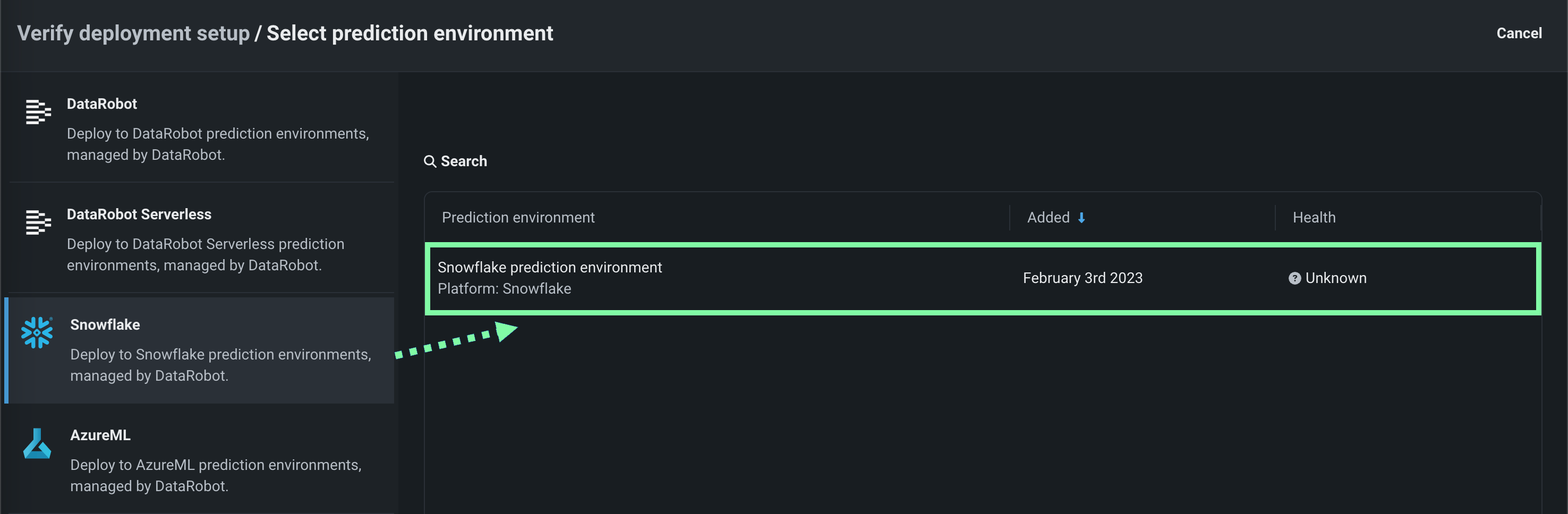Click the February 3rd 2023 date cell
Viewport: 1568px width, 514px height.
pyautogui.click(x=1083, y=278)
